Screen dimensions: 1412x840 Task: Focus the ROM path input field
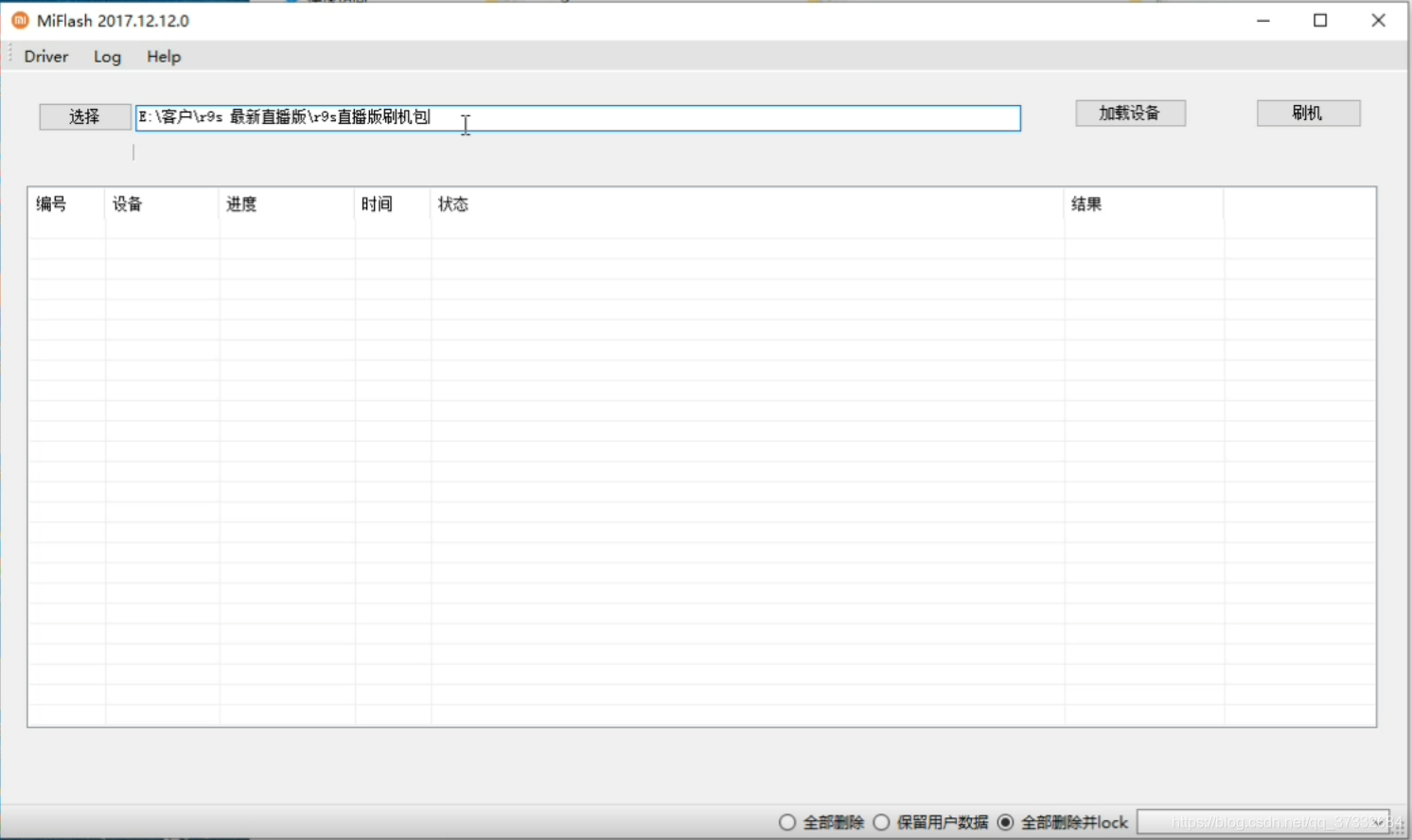pos(577,117)
